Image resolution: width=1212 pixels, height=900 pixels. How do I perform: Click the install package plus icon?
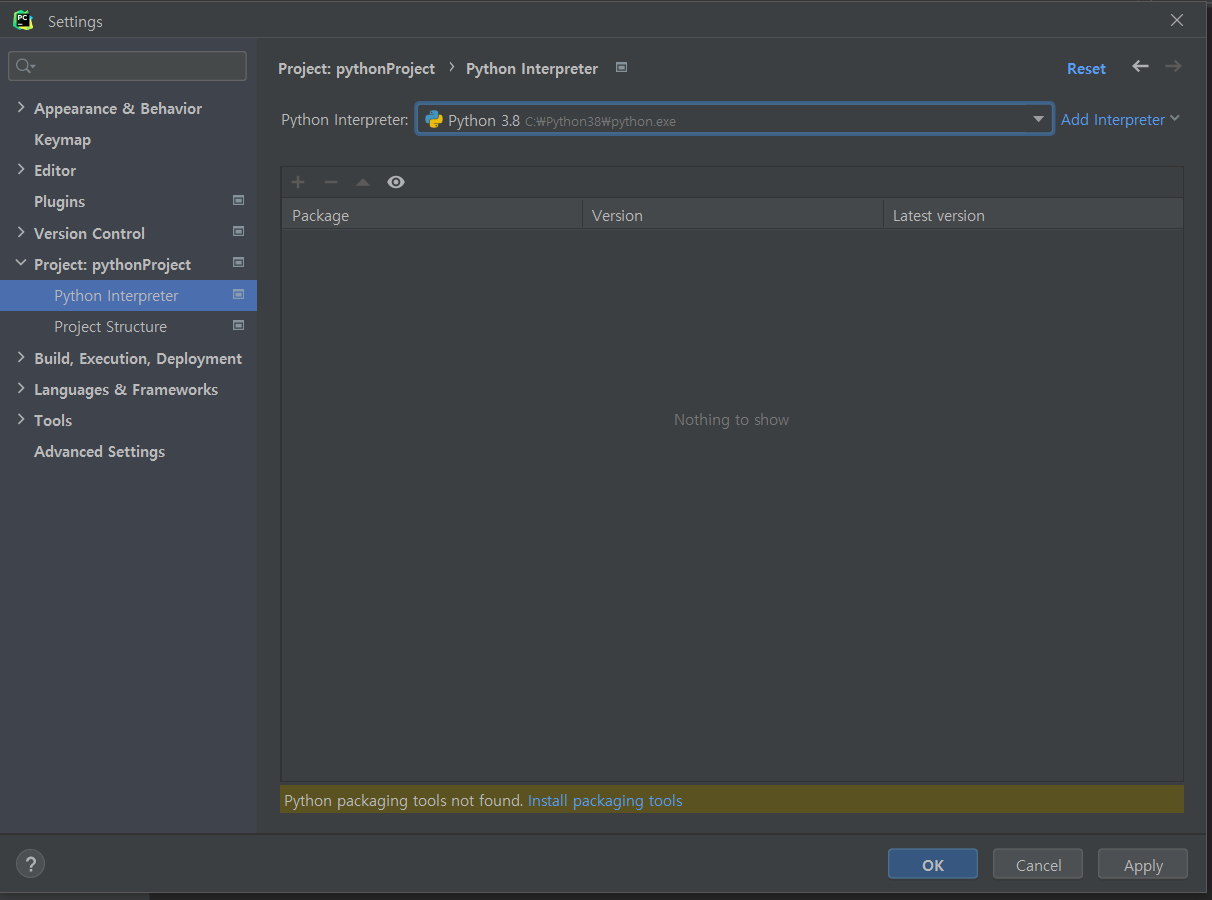coord(298,182)
